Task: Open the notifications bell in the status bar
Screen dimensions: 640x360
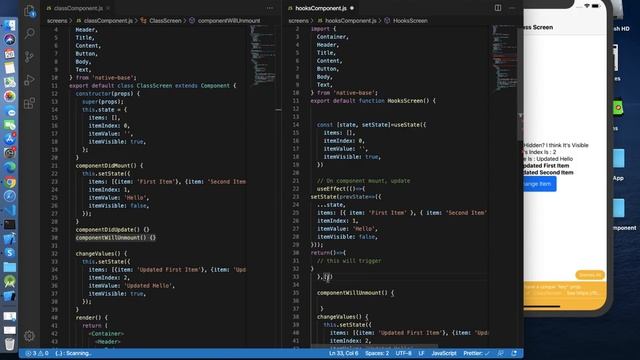Action: click(x=514, y=353)
